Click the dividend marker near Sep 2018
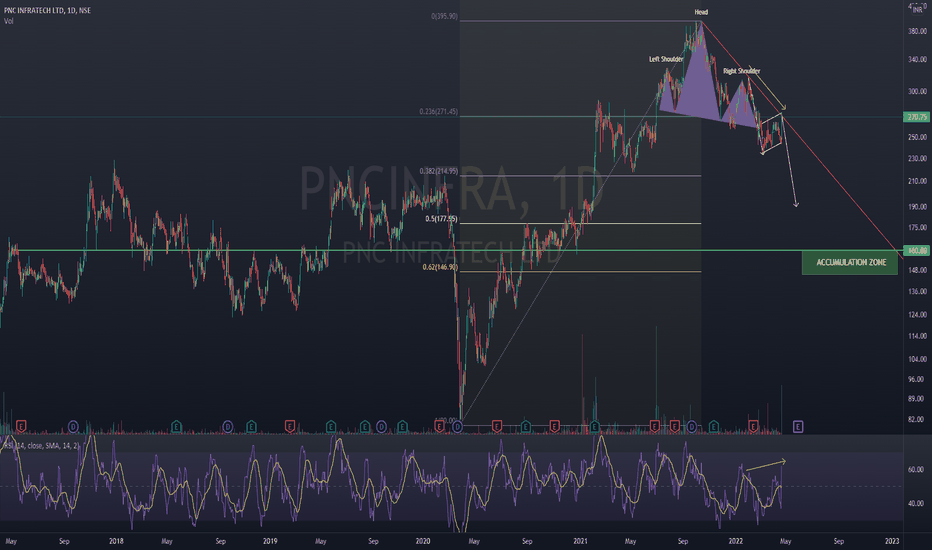The width and height of the screenshot is (932, 550). (228, 426)
